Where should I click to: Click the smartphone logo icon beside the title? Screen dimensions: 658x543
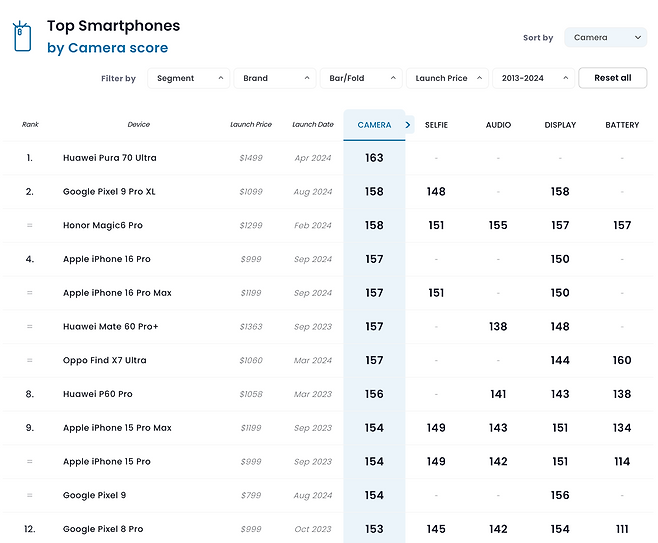coord(22,37)
